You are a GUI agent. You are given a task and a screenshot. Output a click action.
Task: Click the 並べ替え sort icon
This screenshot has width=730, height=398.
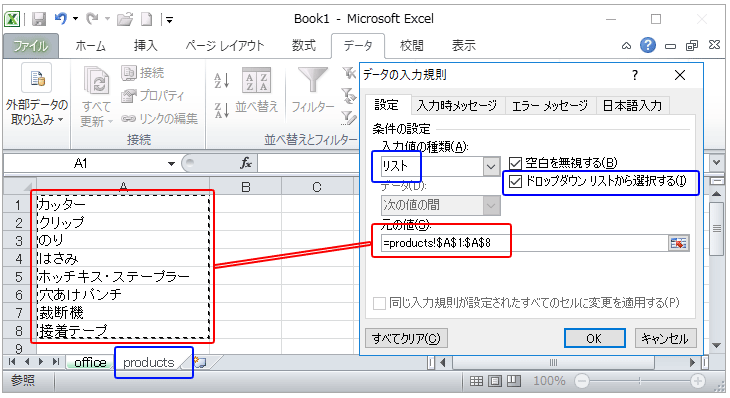[x=256, y=80]
